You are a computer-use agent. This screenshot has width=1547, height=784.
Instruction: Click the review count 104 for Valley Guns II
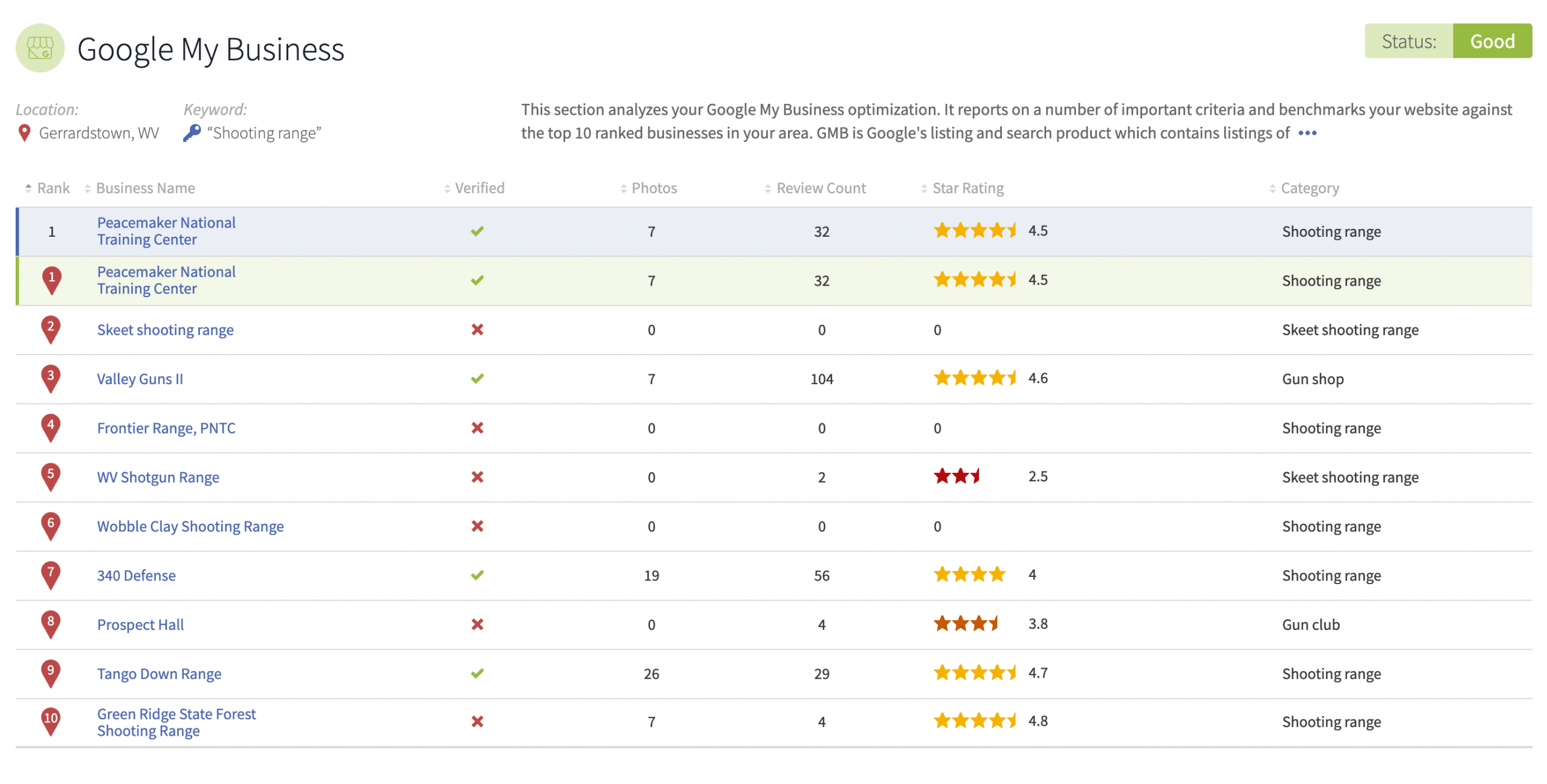click(821, 379)
